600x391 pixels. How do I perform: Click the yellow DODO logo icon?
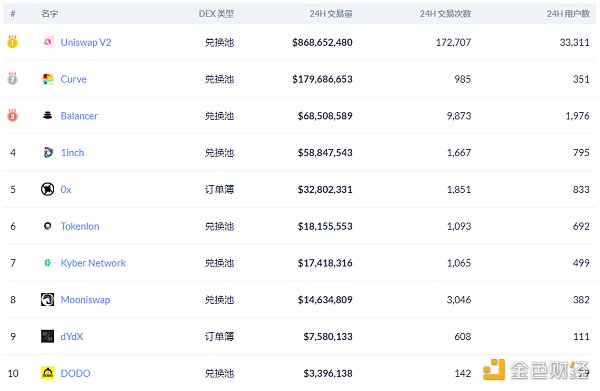pyautogui.click(x=47, y=373)
